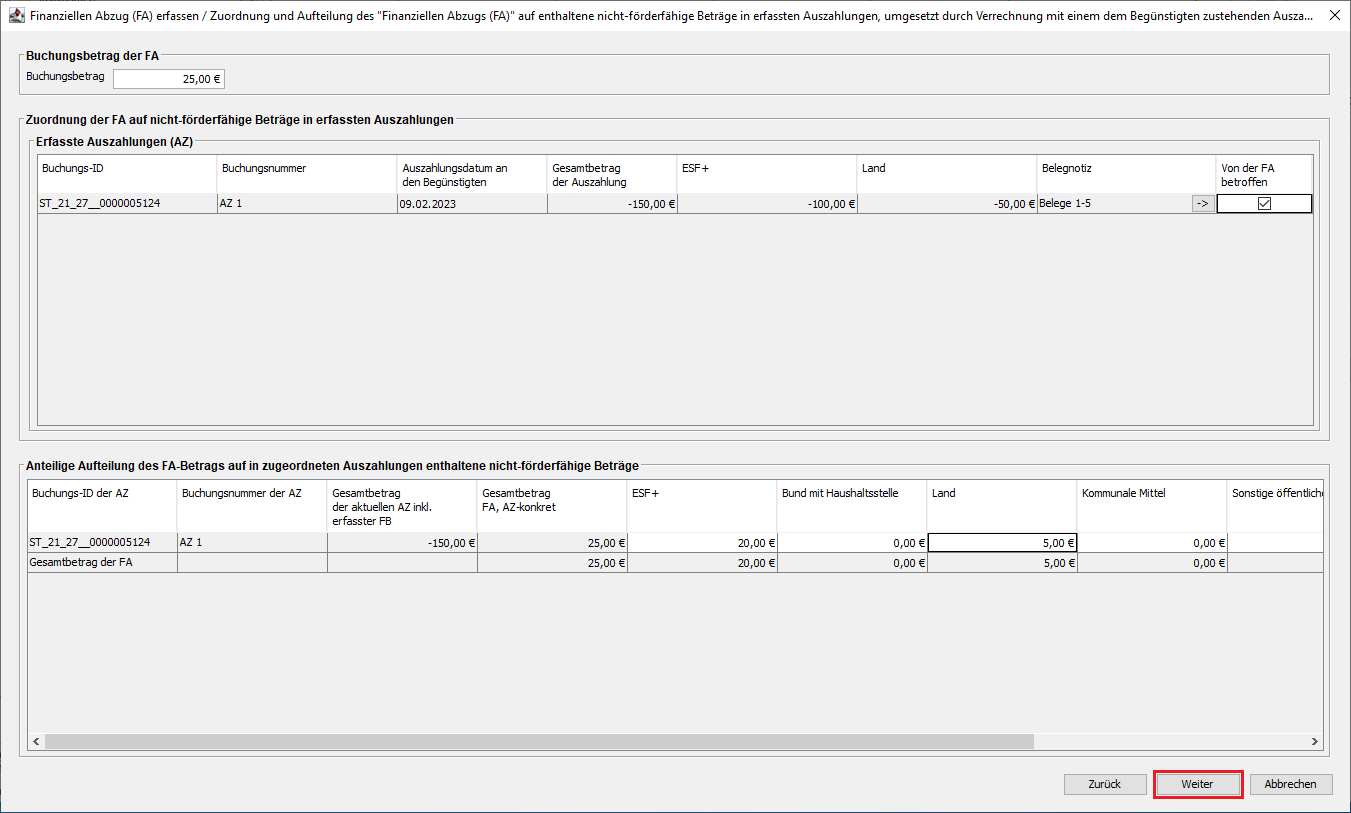Close the dialog window

point(1335,15)
